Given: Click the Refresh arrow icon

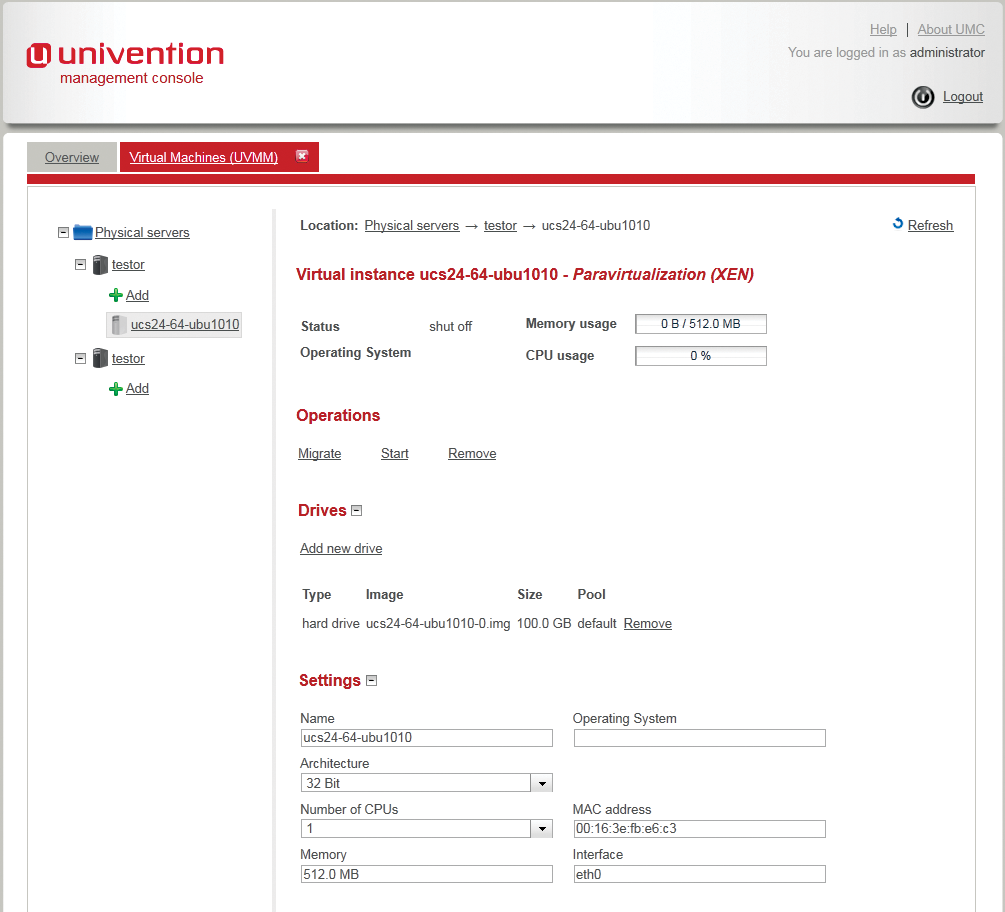Looking at the screenshot, I should [x=897, y=225].
